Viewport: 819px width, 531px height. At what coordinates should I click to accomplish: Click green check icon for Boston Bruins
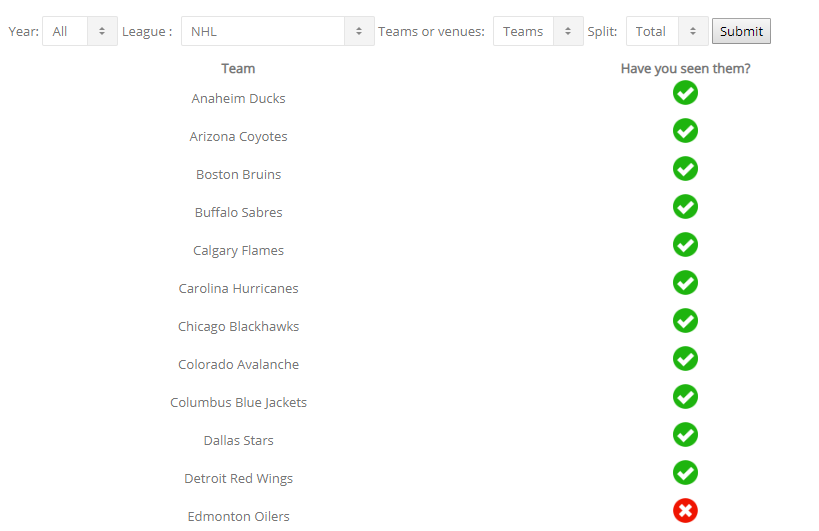tap(685, 169)
